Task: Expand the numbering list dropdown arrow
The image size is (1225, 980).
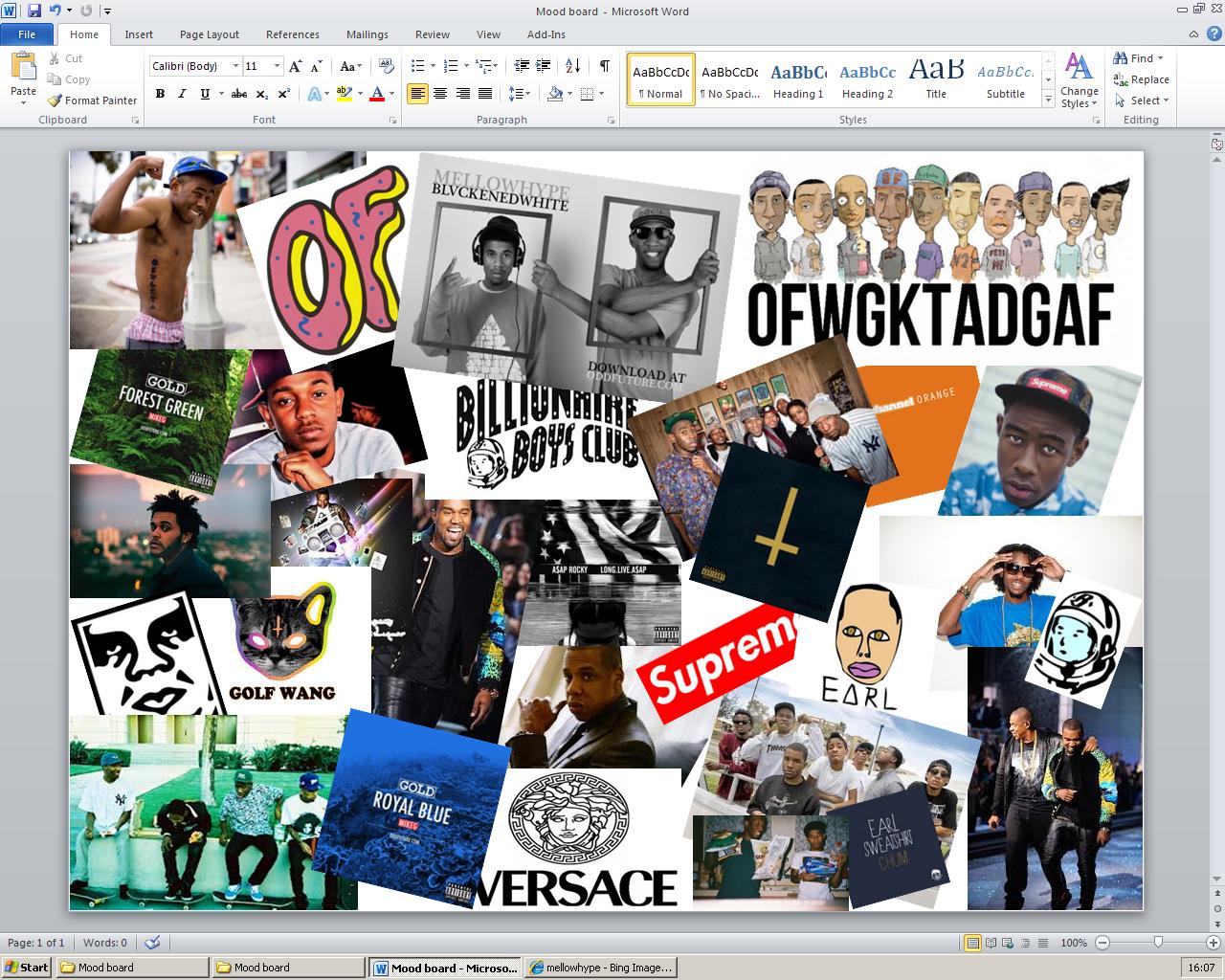Action: (466, 66)
